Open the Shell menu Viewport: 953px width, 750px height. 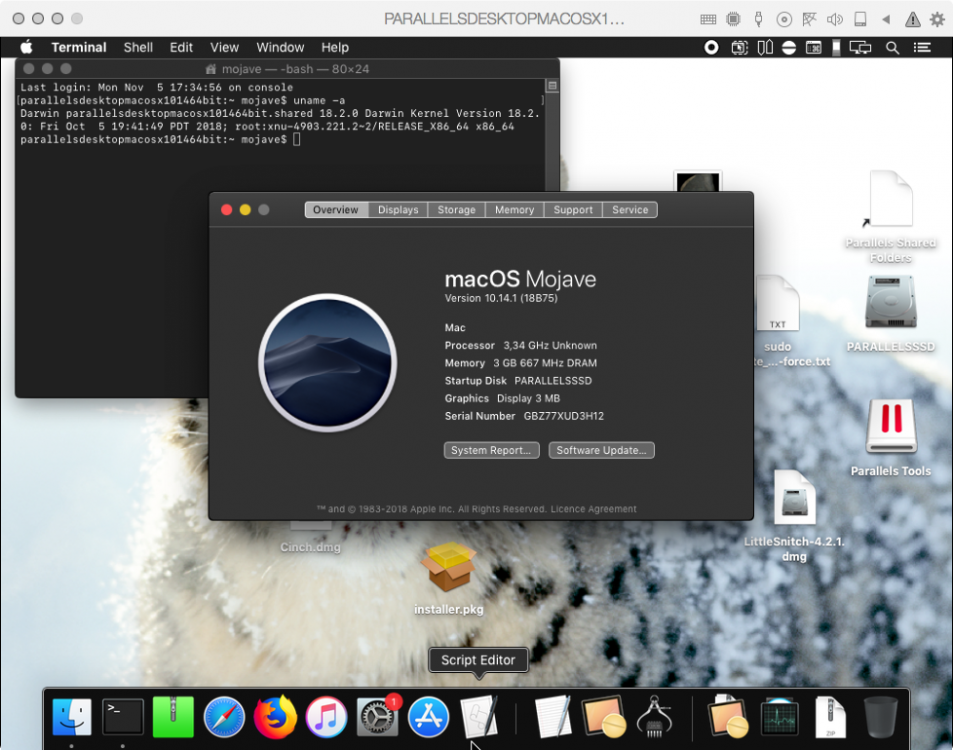tap(138, 47)
